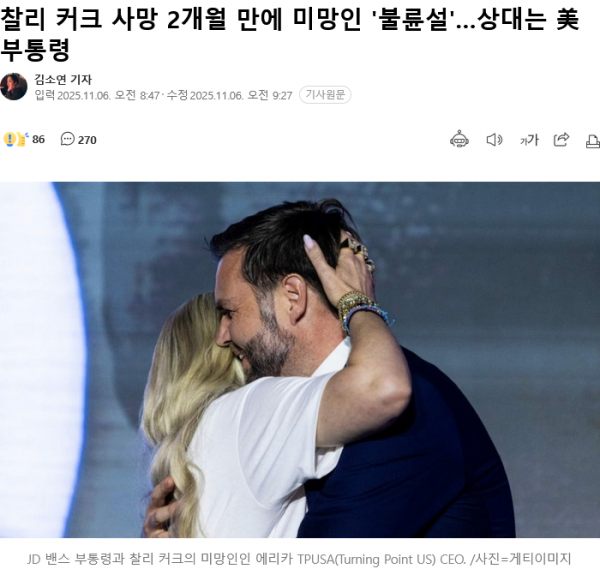Click the reaction emoji icons

tap(15, 139)
